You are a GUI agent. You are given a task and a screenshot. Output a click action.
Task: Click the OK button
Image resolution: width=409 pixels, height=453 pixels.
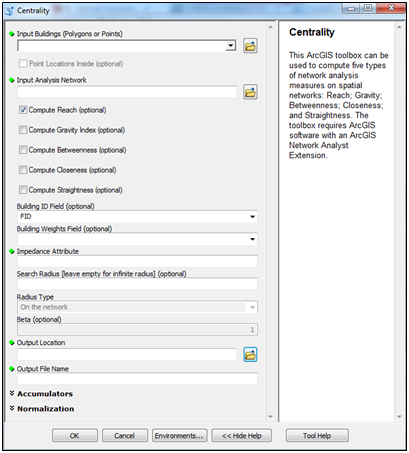coord(75,436)
